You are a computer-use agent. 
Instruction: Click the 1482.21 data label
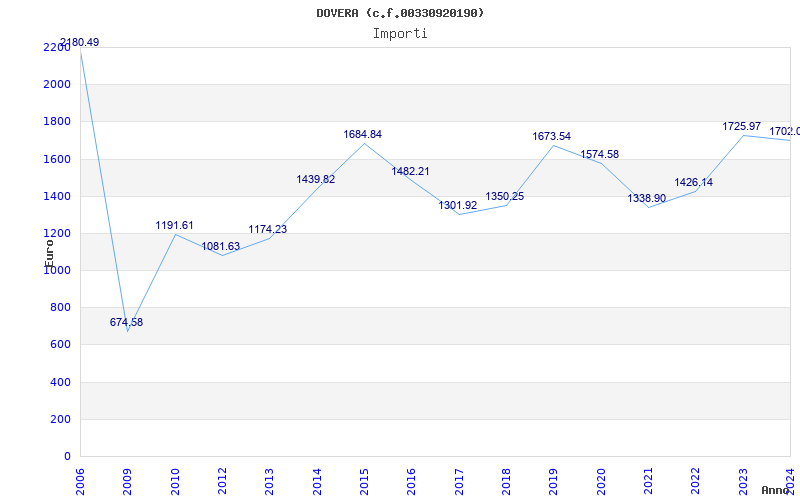click(x=410, y=171)
